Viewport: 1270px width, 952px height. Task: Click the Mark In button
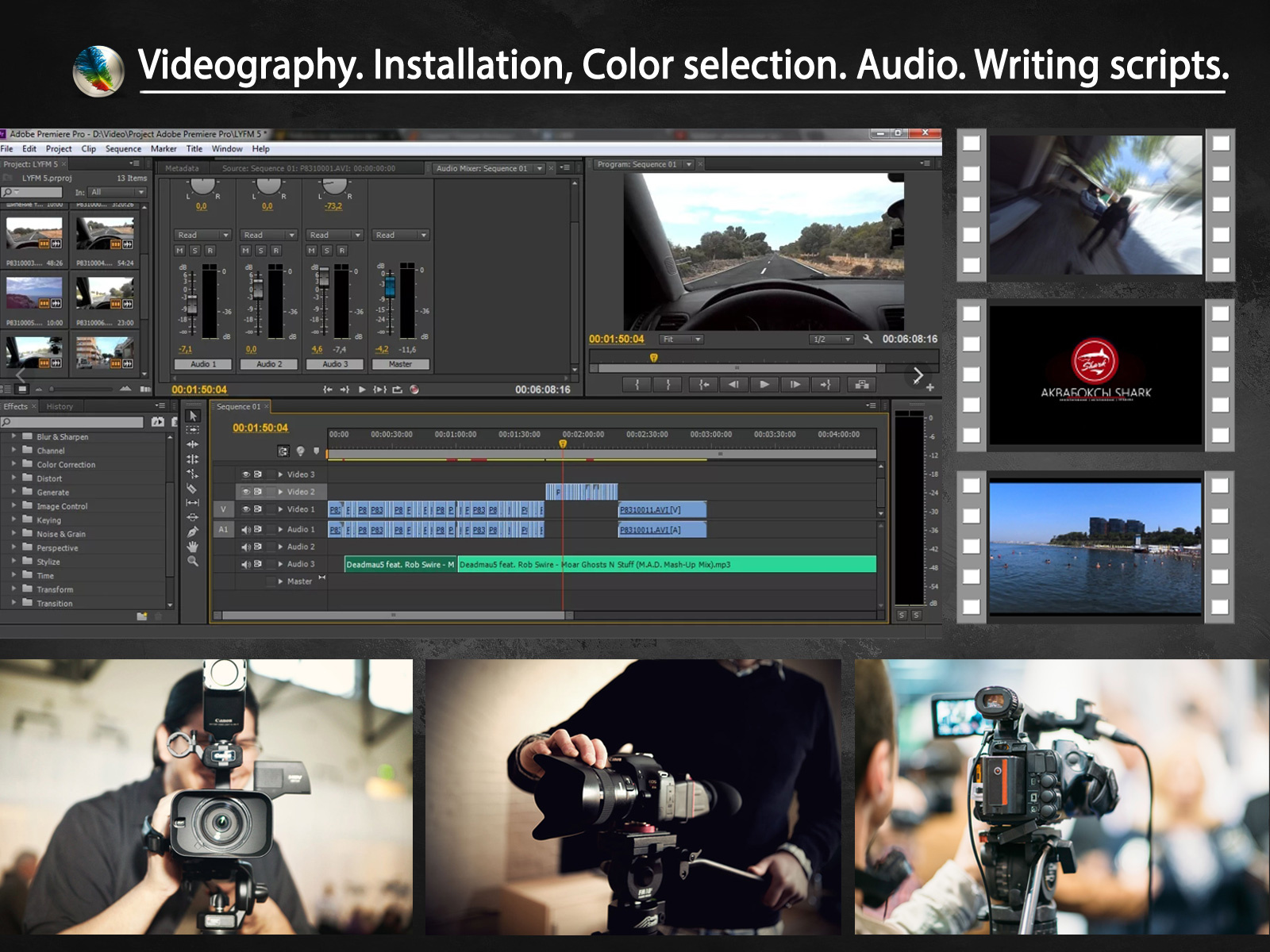pos(637,385)
